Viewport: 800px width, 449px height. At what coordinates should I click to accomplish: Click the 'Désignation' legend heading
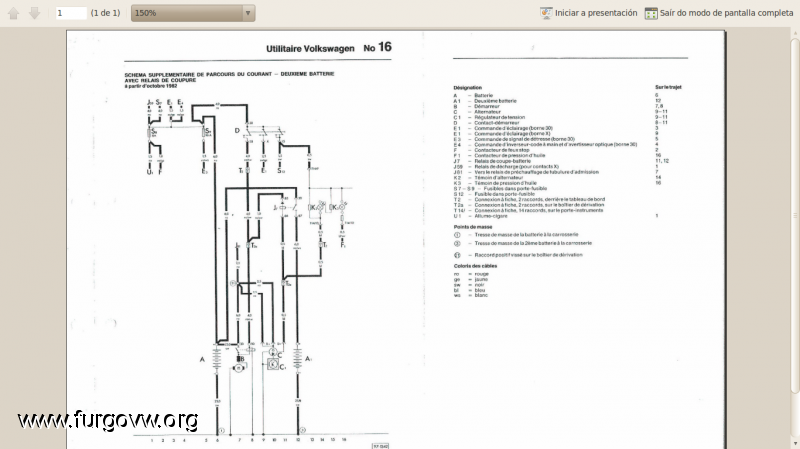pyautogui.click(x=467, y=88)
